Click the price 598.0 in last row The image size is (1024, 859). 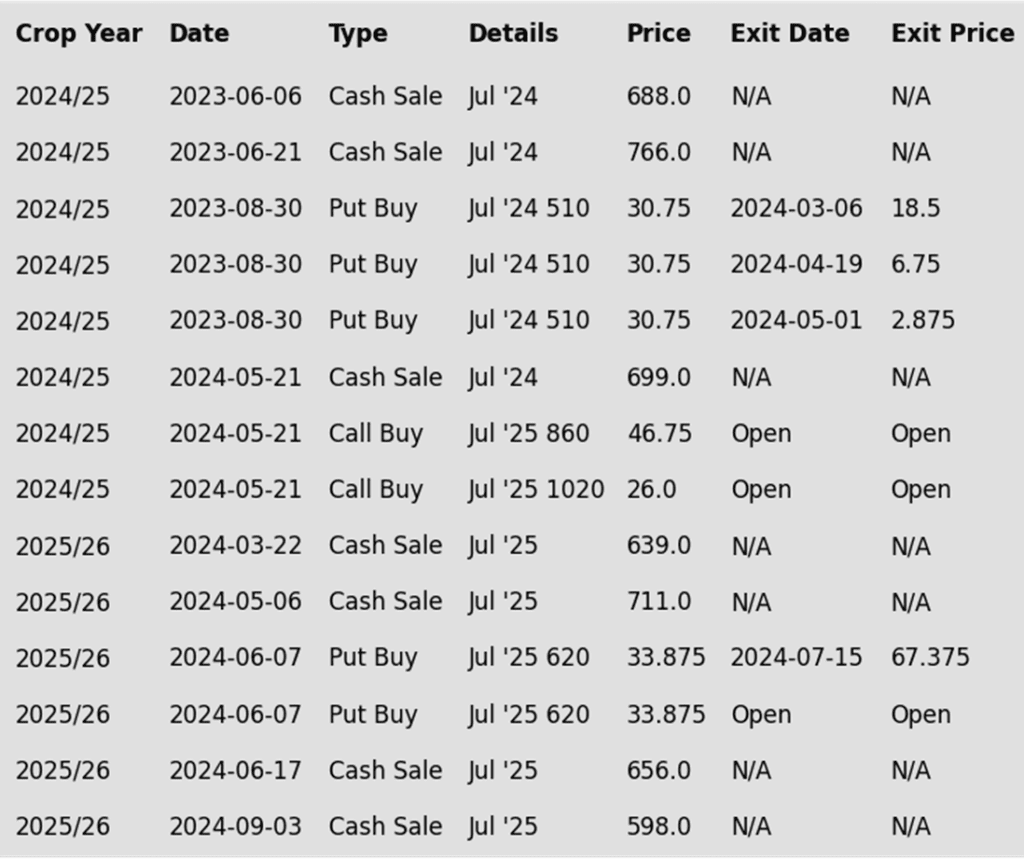(x=658, y=827)
